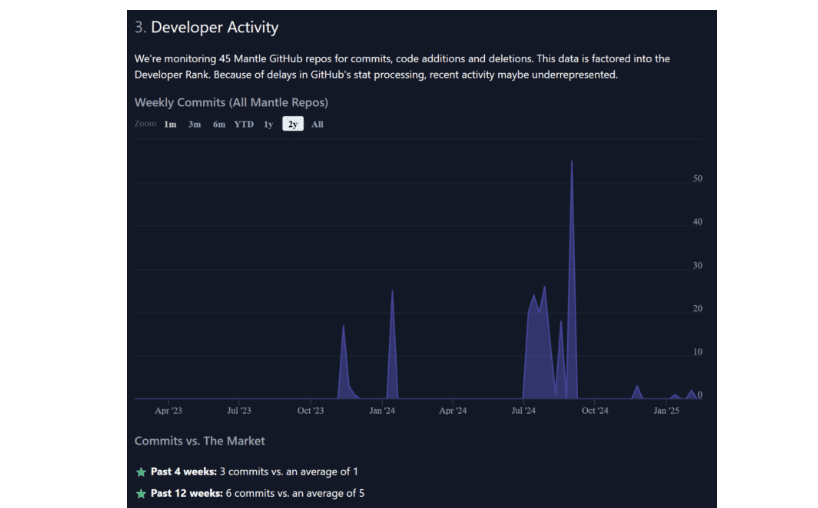The height and width of the screenshot is (508, 818).
Task: Select the 6m zoom range
Action: click(219, 124)
